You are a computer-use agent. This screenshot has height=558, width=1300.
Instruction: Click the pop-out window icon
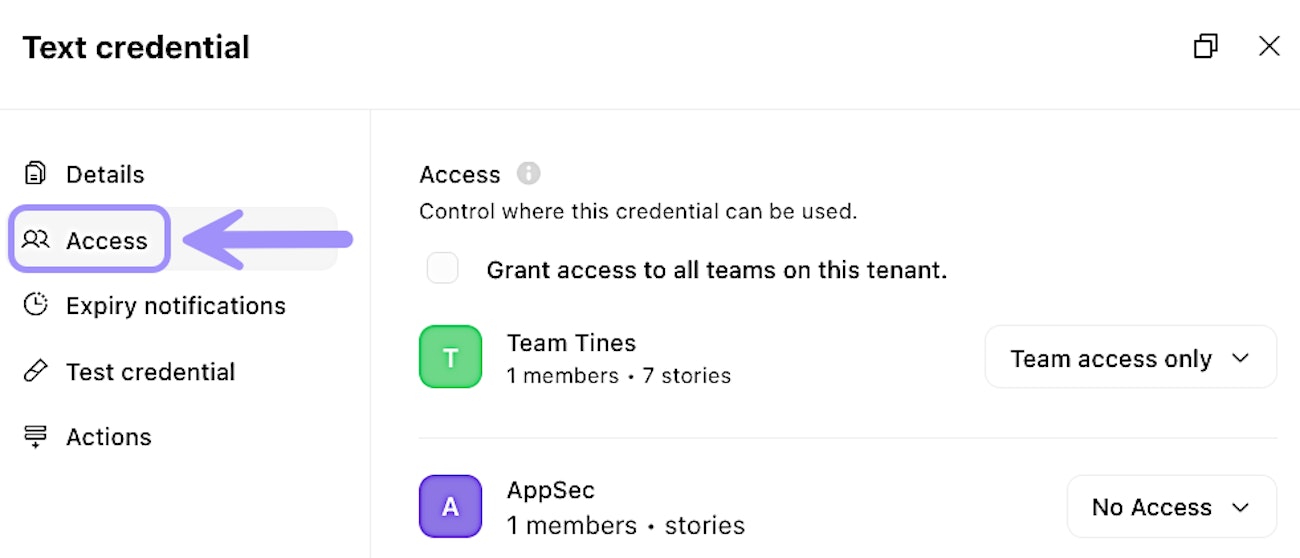(1206, 46)
